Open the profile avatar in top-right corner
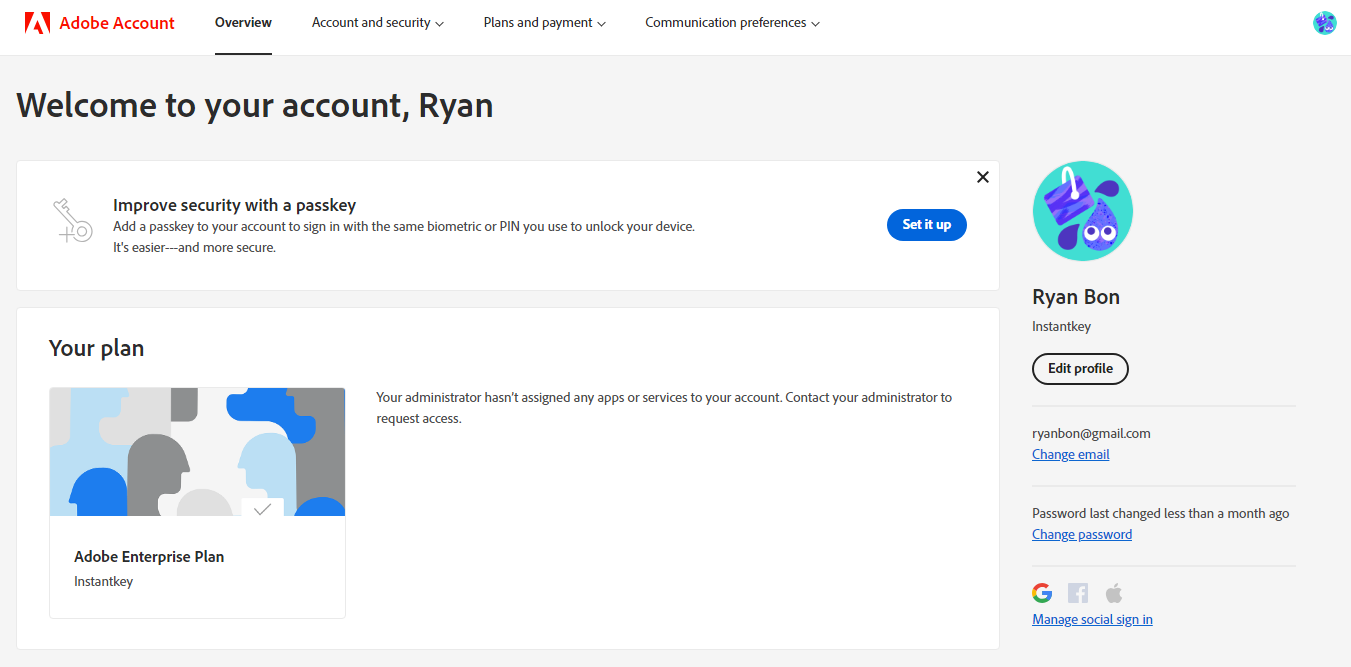1351x667 pixels. tap(1324, 23)
